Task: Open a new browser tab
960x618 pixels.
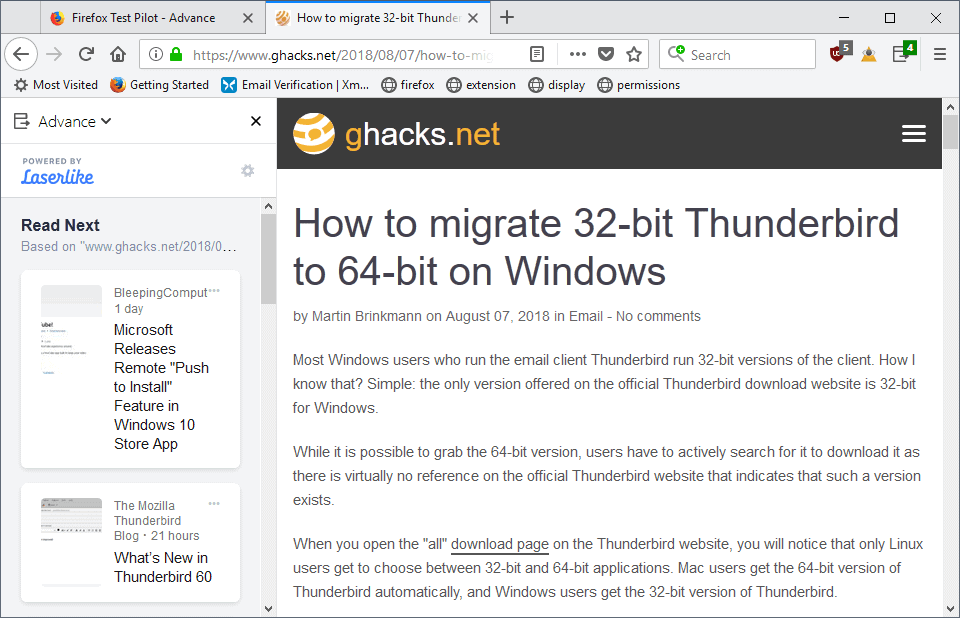Action: [507, 17]
